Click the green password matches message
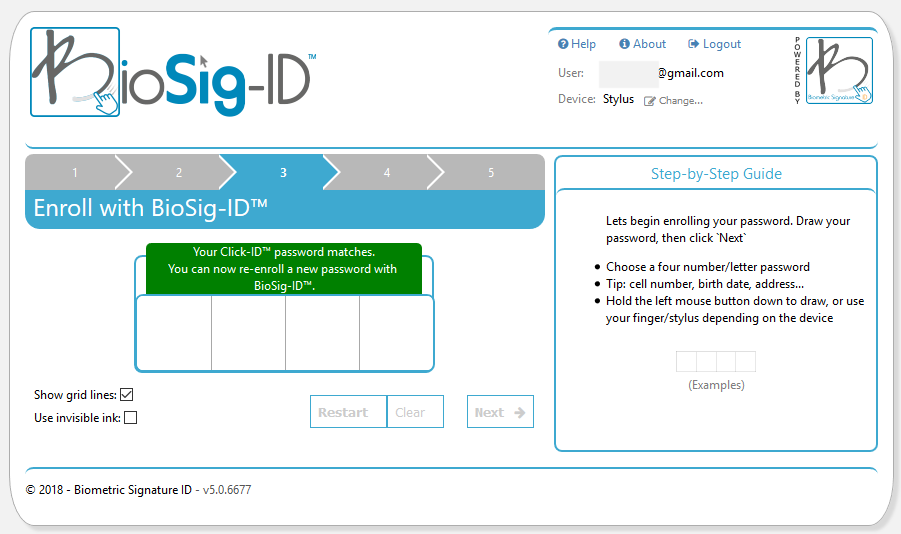This screenshot has height=534, width=901. click(x=284, y=268)
